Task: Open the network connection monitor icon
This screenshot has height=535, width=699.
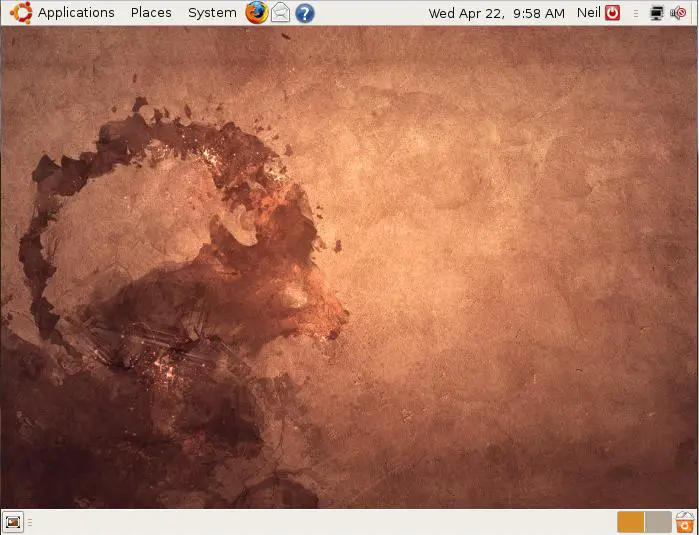Action: tap(657, 13)
